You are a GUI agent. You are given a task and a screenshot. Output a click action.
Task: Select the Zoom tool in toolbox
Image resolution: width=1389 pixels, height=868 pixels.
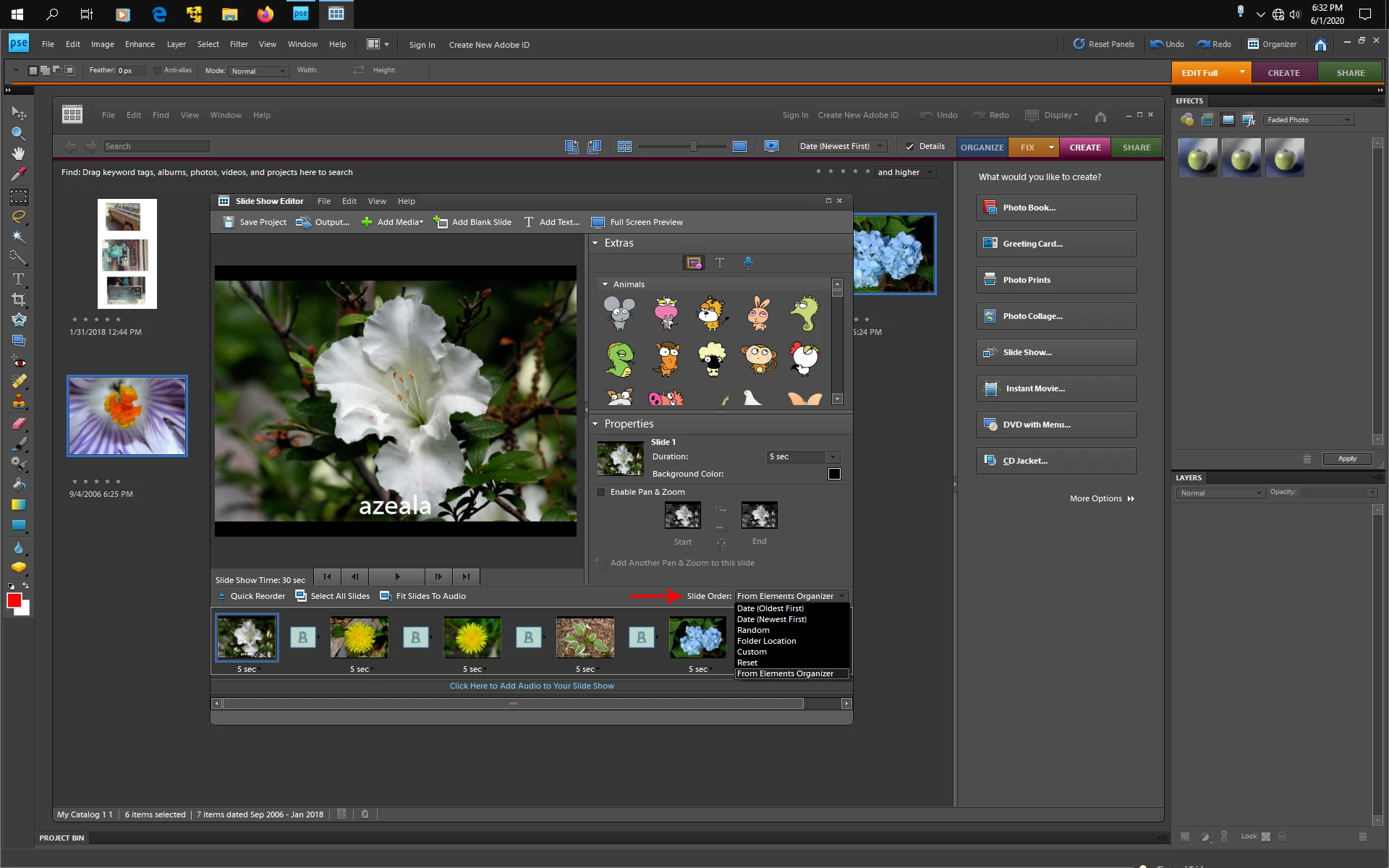[18, 134]
